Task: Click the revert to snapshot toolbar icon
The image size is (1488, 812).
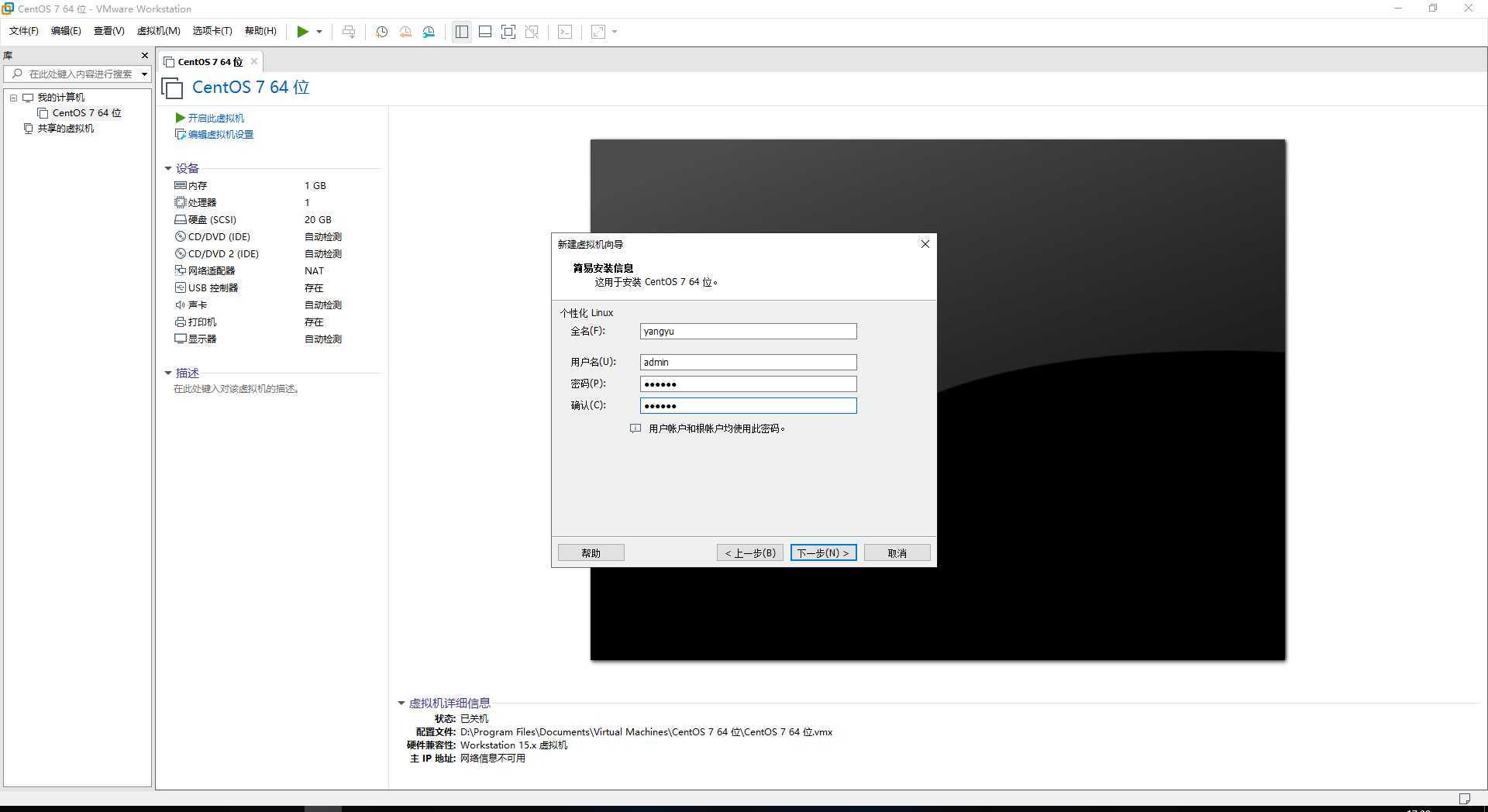Action: tap(405, 32)
